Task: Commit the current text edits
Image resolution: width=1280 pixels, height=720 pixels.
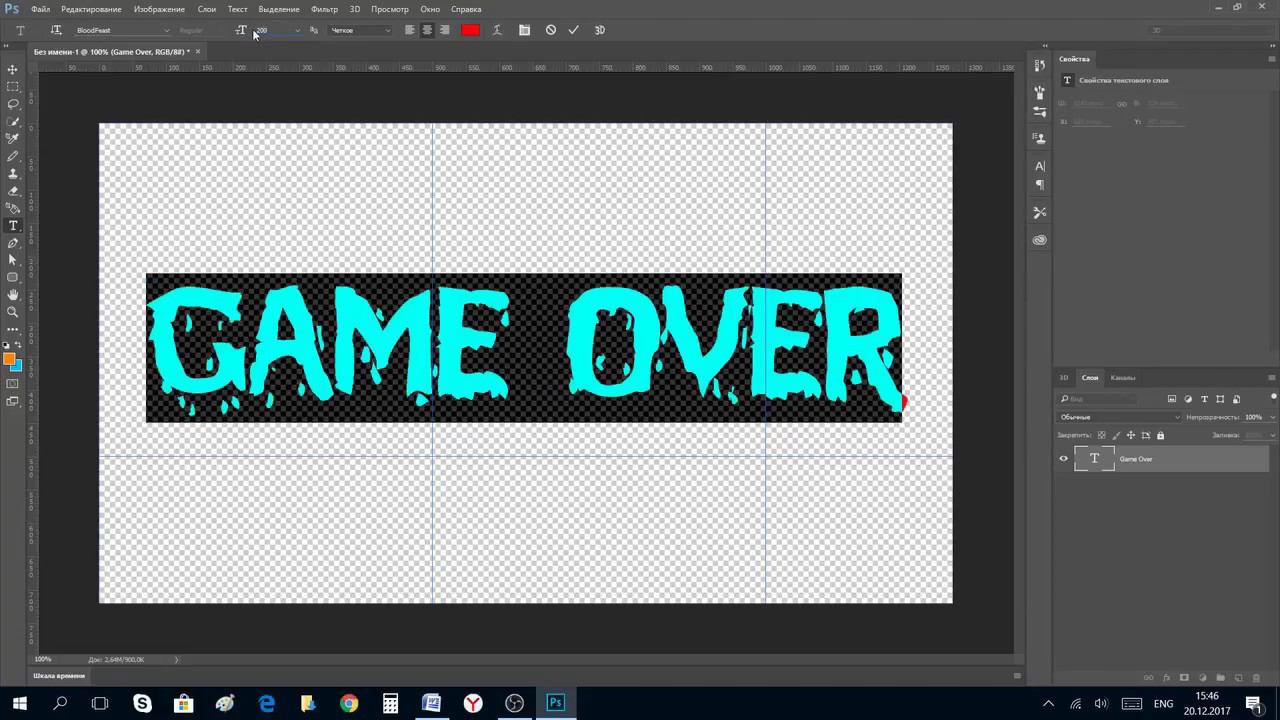Action: [x=573, y=30]
